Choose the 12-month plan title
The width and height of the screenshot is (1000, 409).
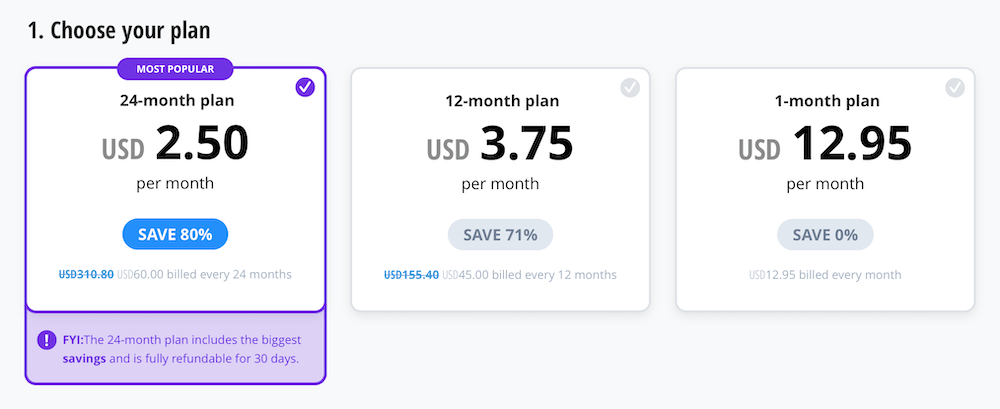tap(500, 100)
